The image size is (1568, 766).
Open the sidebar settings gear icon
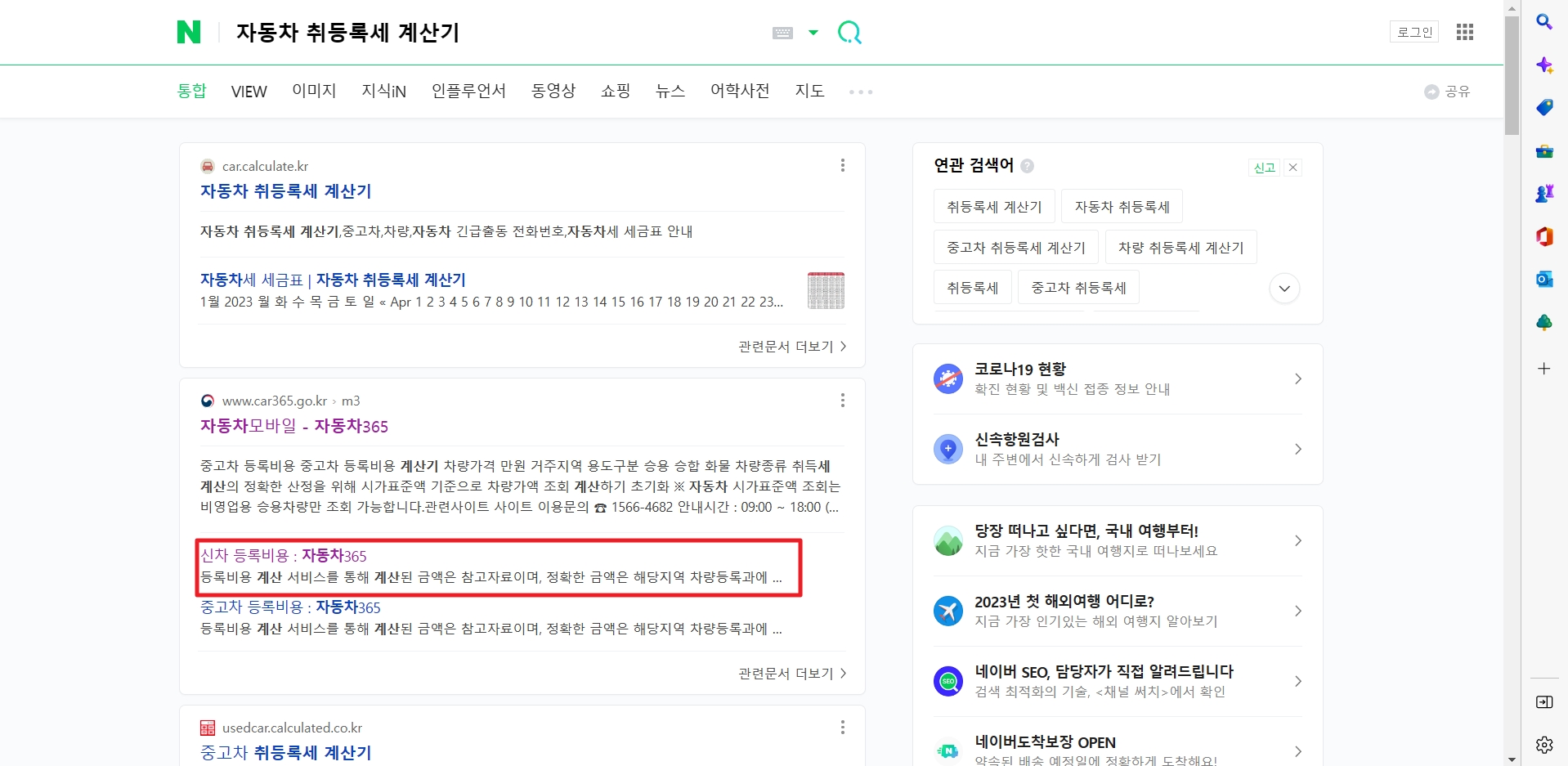pos(1543,745)
